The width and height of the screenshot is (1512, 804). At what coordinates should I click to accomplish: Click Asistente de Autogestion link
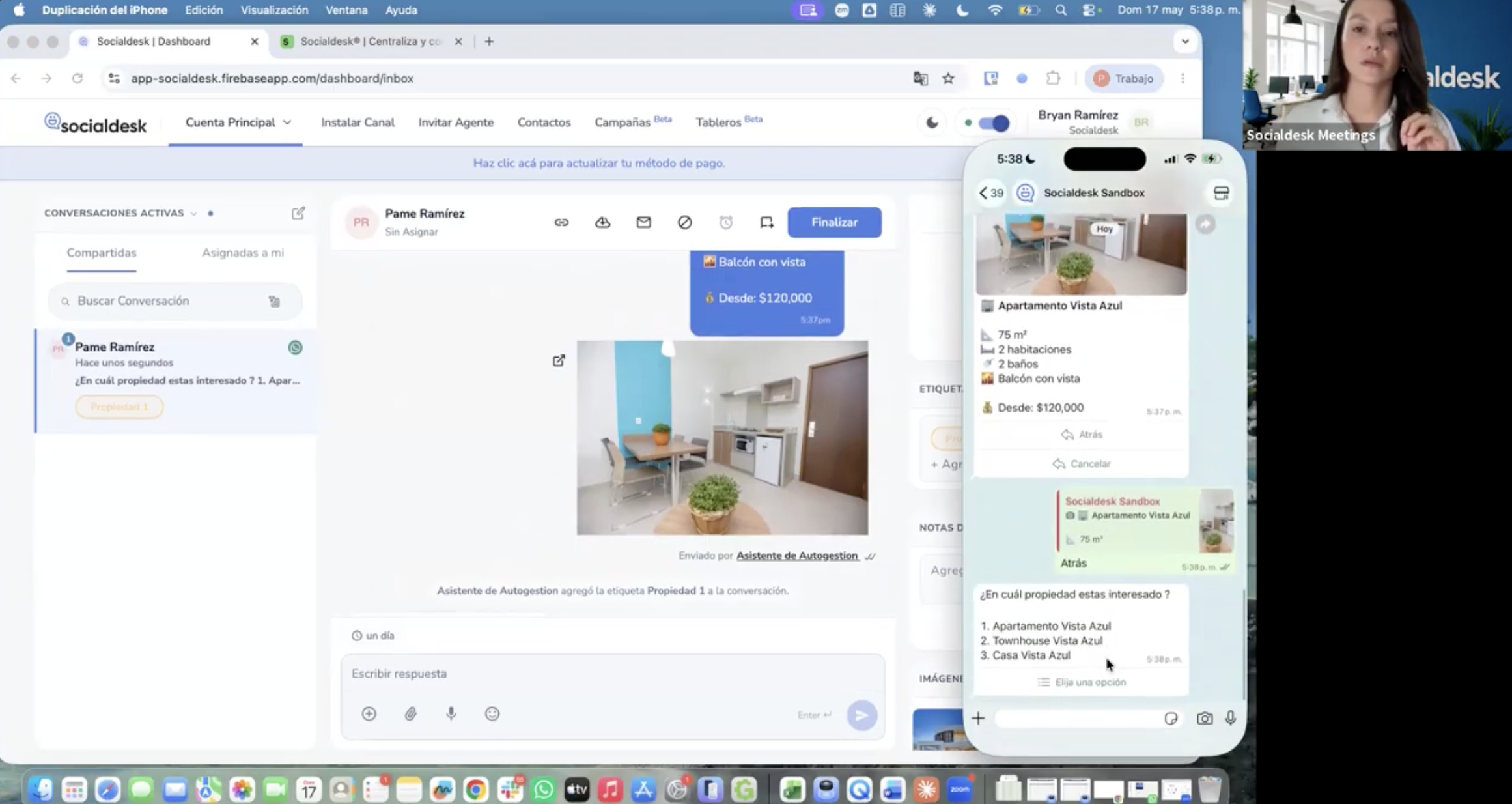797,556
